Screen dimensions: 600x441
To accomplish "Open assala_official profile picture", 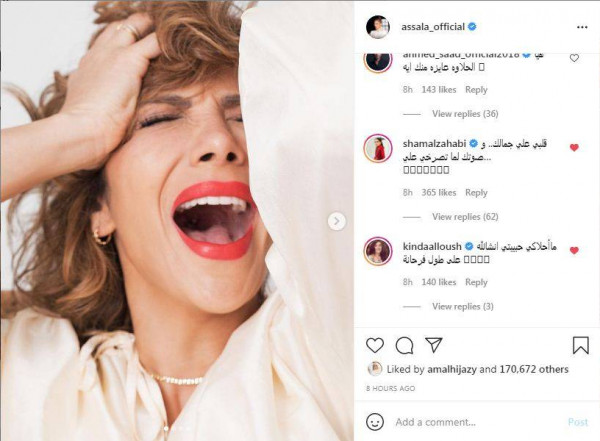I will pos(378,27).
